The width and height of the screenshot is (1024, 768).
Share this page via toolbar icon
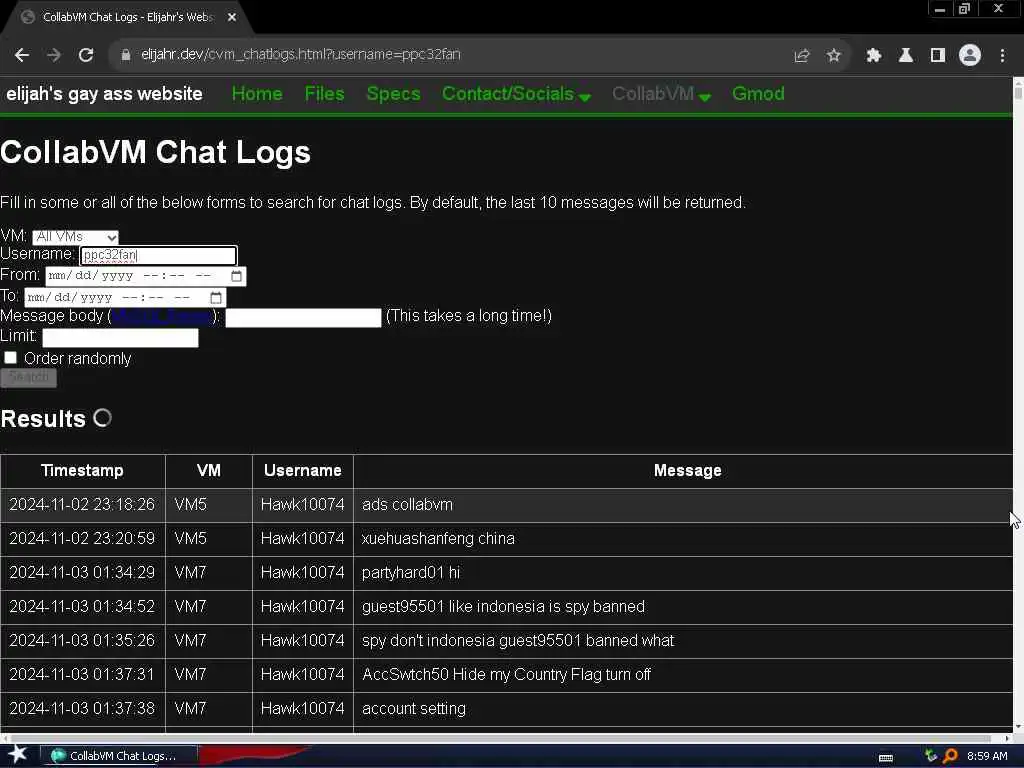tap(802, 56)
